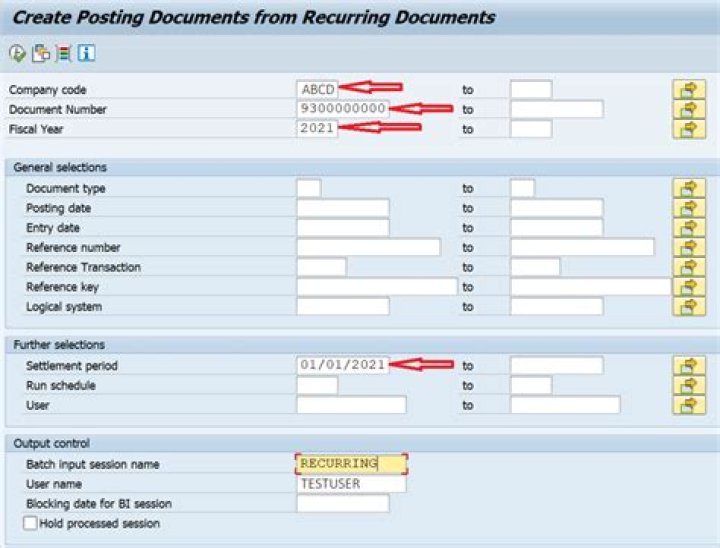Image resolution: width=720 pixels, height=548 pixels.
Task: Enable the Hold processed session checkbox
Action: (30, 523)
